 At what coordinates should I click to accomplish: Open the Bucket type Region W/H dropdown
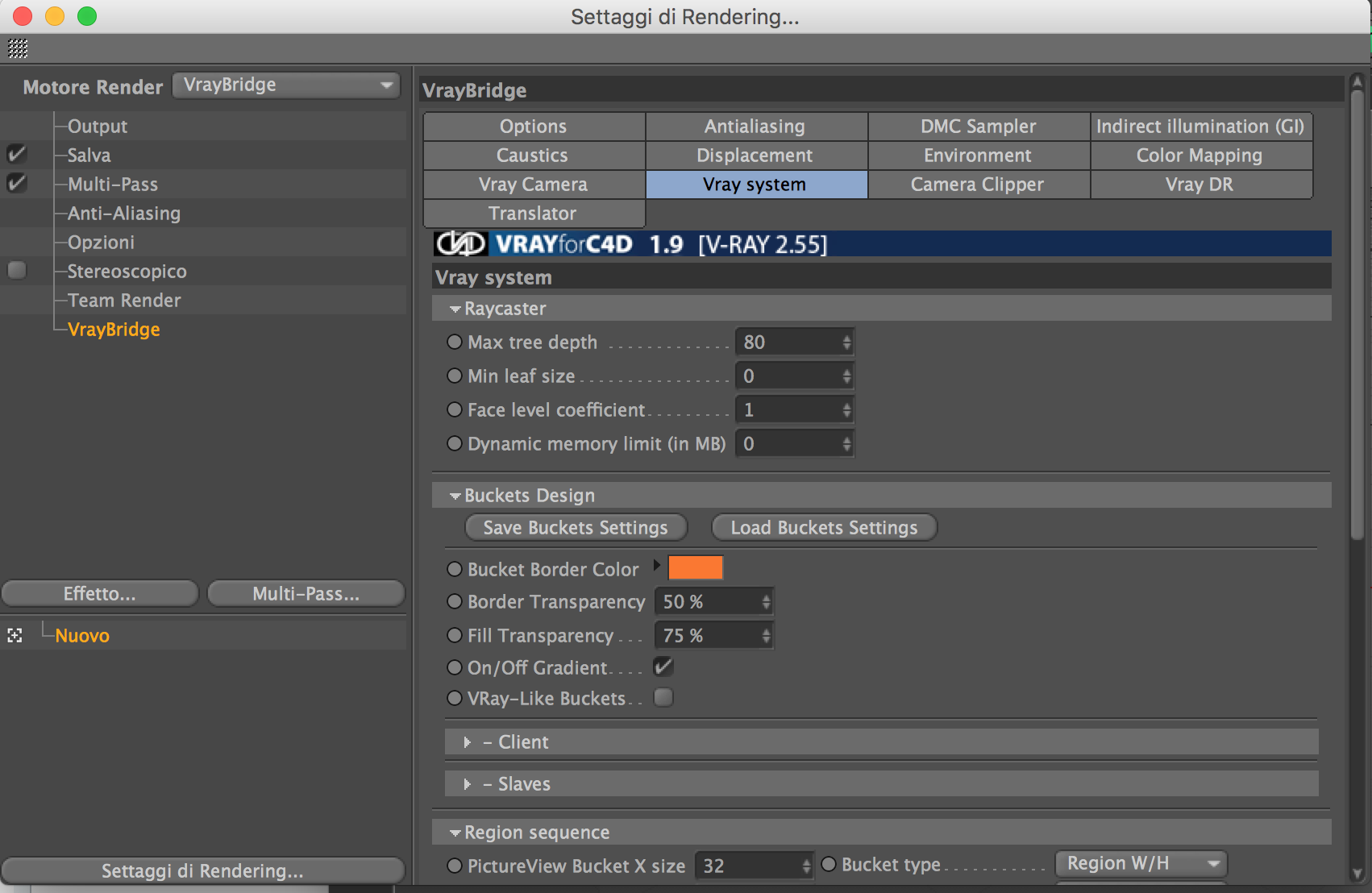click(1141, 863)
